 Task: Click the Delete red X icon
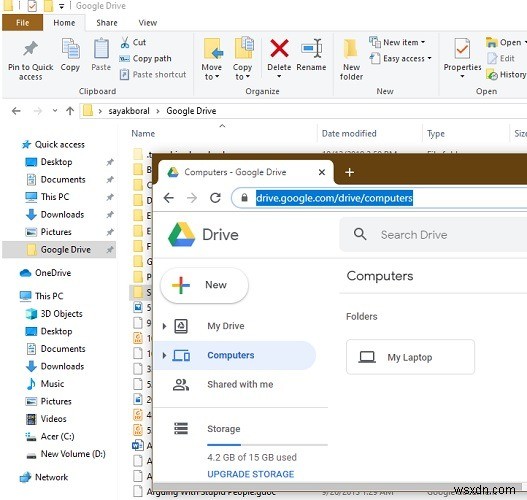pos(279,48)
